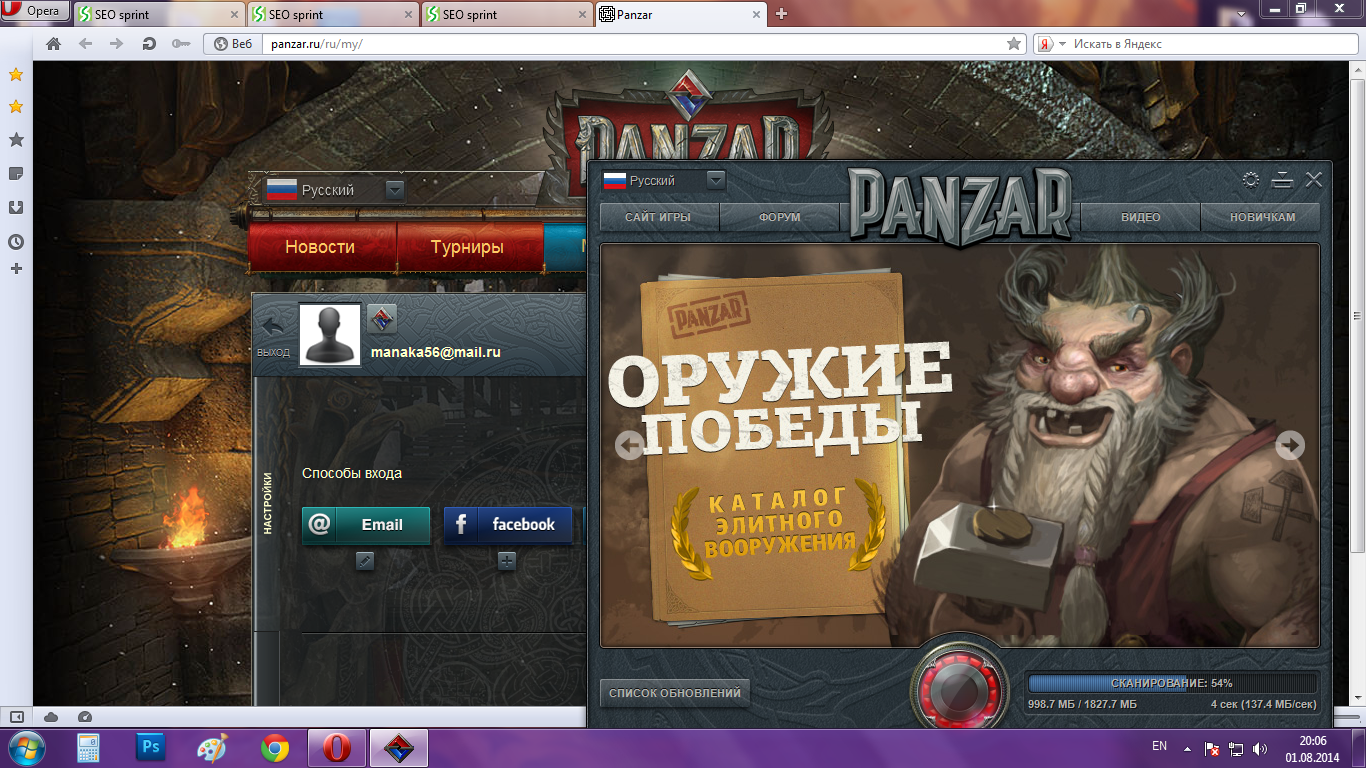Close the Panzar browser tab
Image resolution: width=1366 pixels, height=768 pixels.
[x=755, y=15]
